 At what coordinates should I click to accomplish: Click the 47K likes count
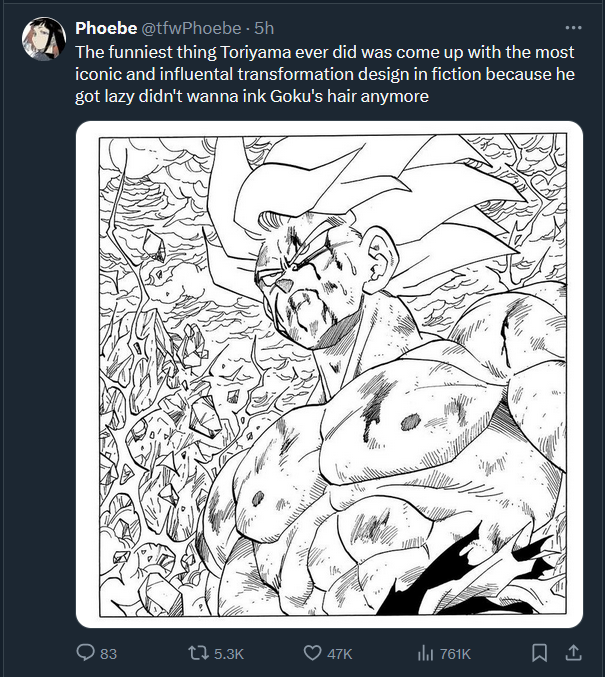339,654
